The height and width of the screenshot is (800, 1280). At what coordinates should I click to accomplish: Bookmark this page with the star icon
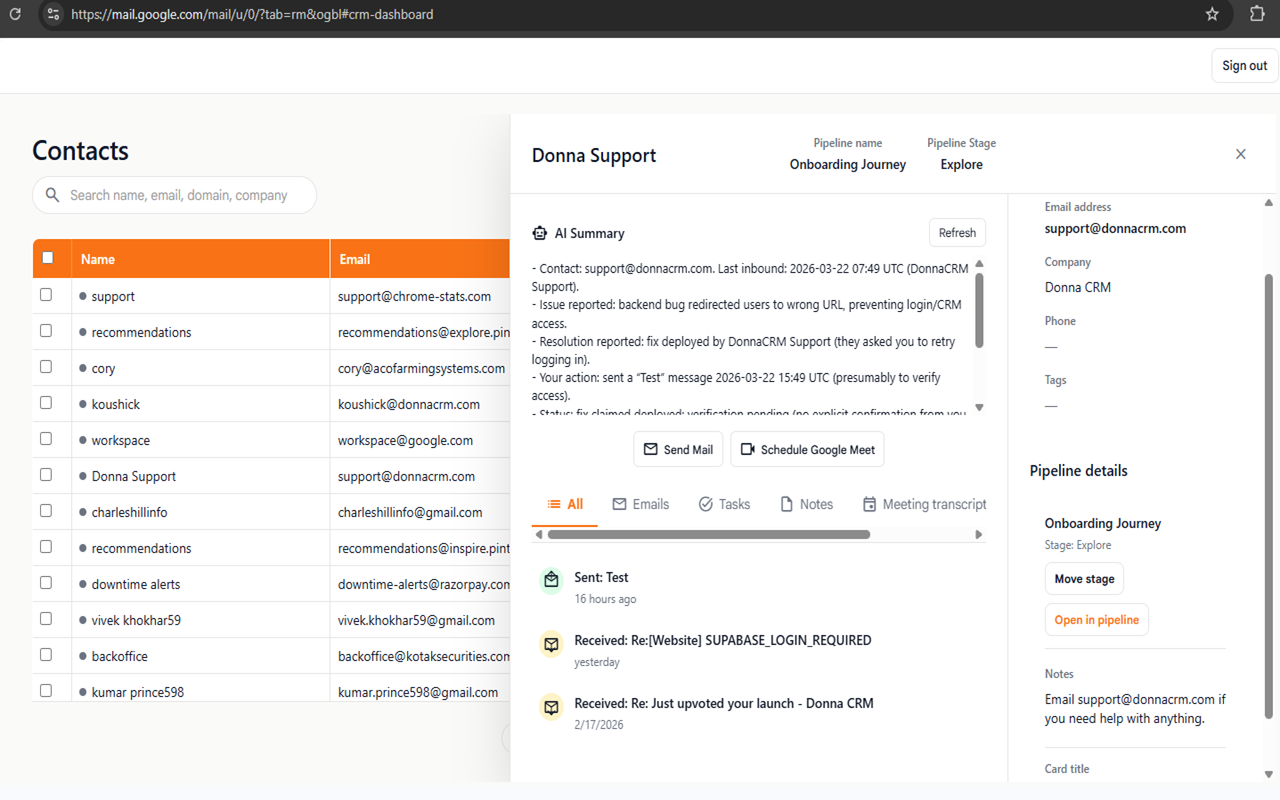click(x=1212, y=14)
